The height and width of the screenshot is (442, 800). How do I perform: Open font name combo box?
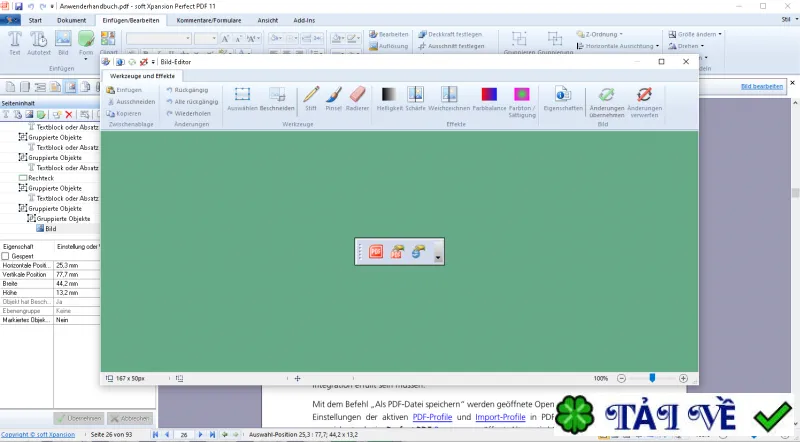coord(159,39)
